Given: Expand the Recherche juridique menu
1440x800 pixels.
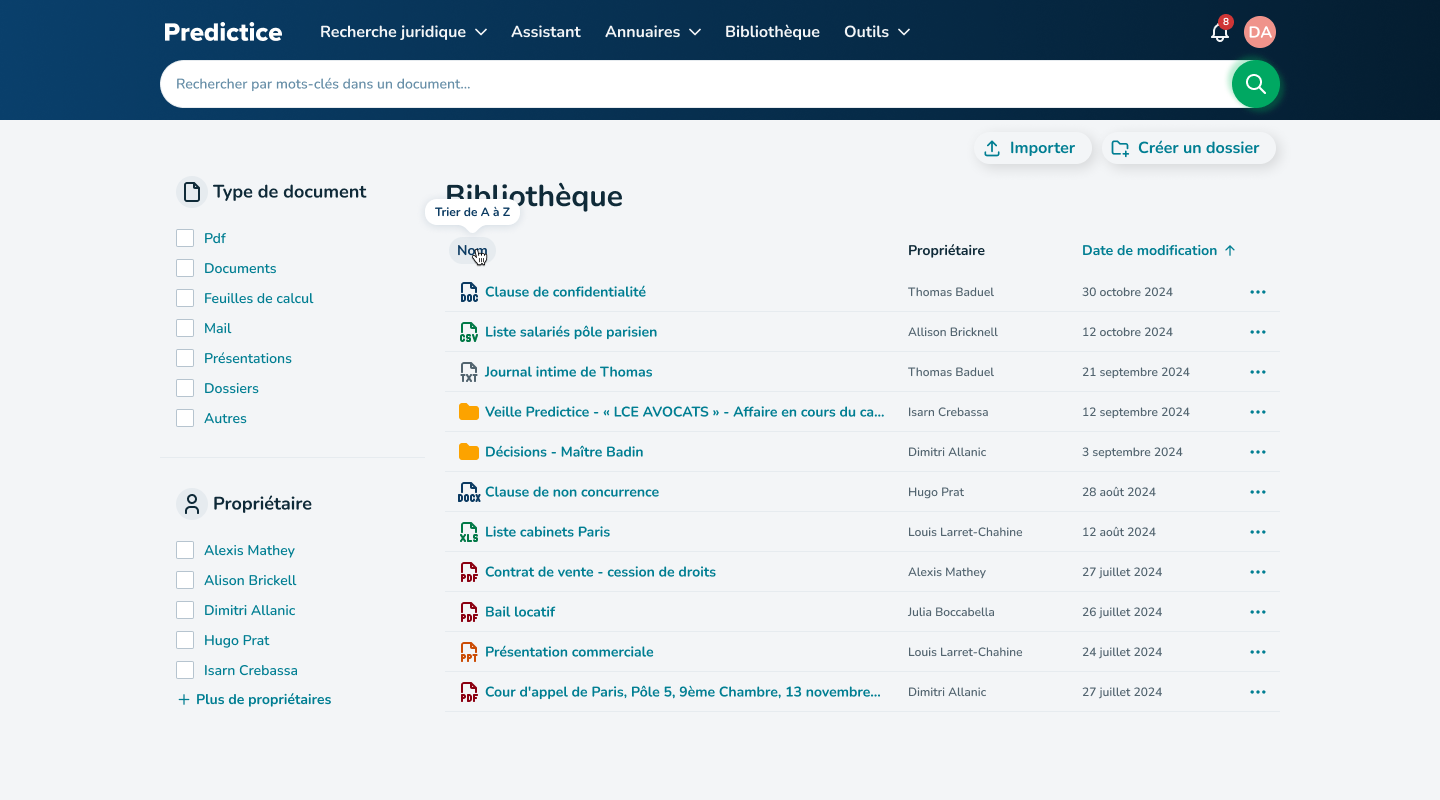Looking at the screenshot, I should pyautogui.click(x=403, y=32).
